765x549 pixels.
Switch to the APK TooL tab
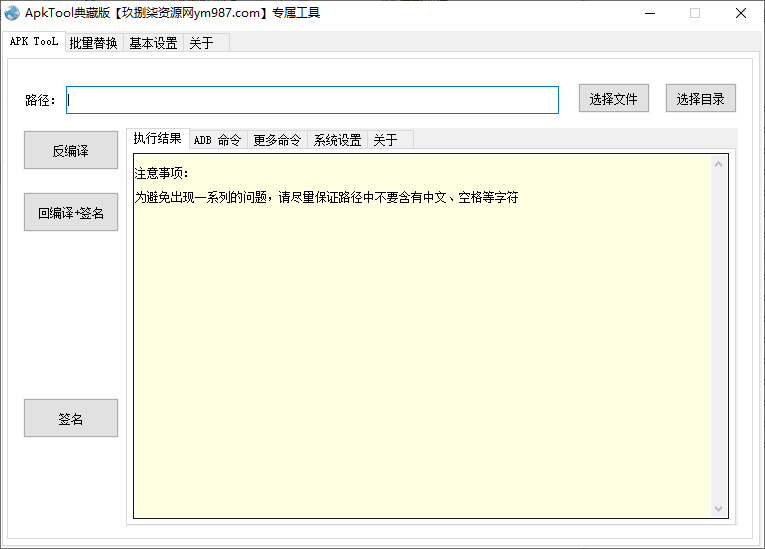34,42
